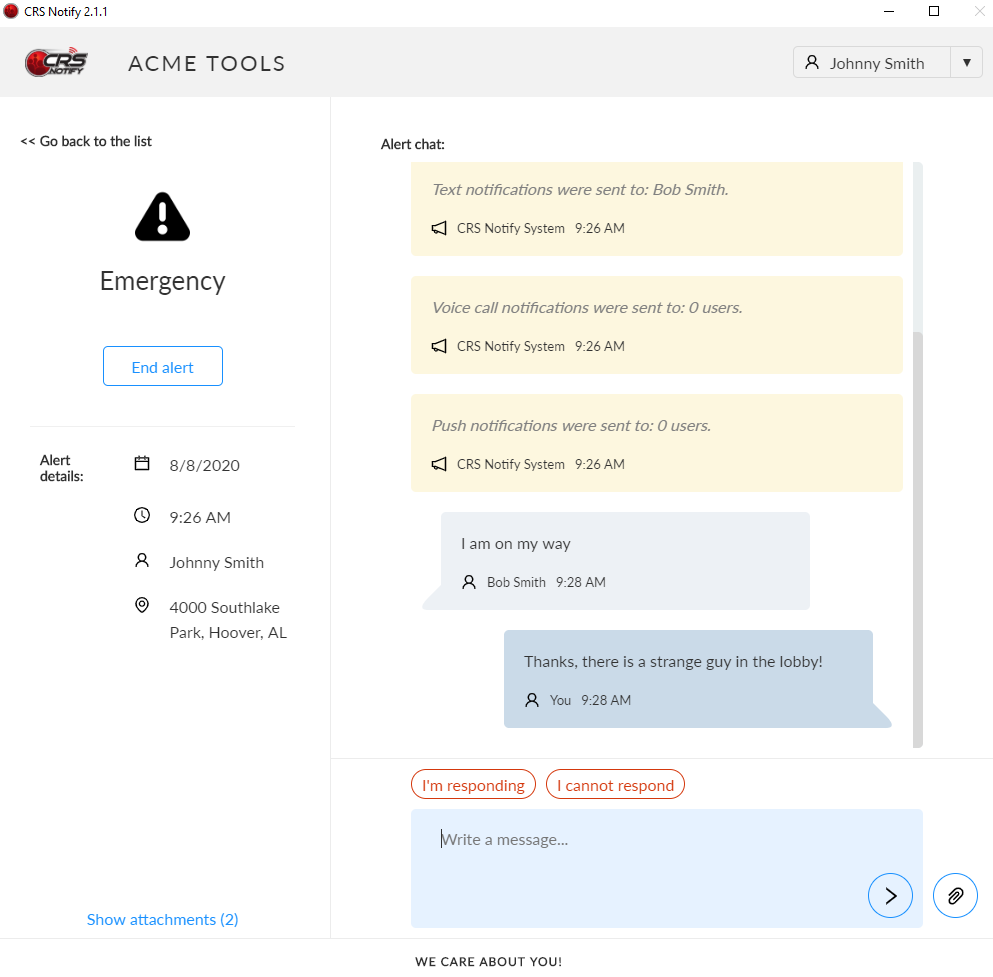This screenshot has height=977, width=993.
Task: Go back to the list
Action: pyautogui.click(x=86, y=141)
